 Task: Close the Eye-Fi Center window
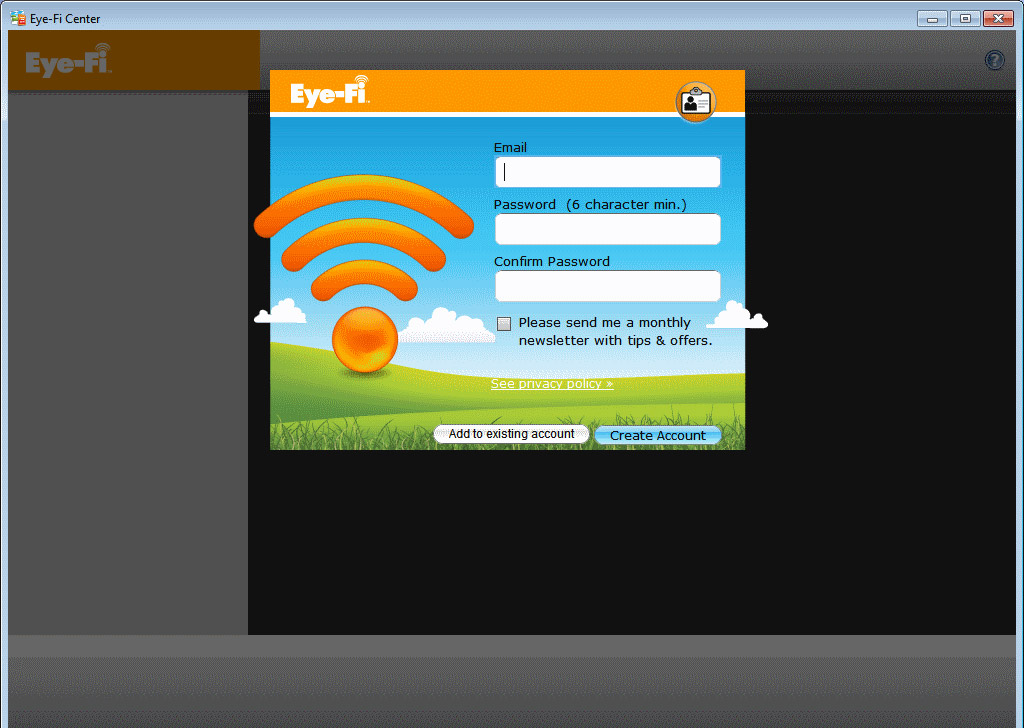[x=998, y=19]
